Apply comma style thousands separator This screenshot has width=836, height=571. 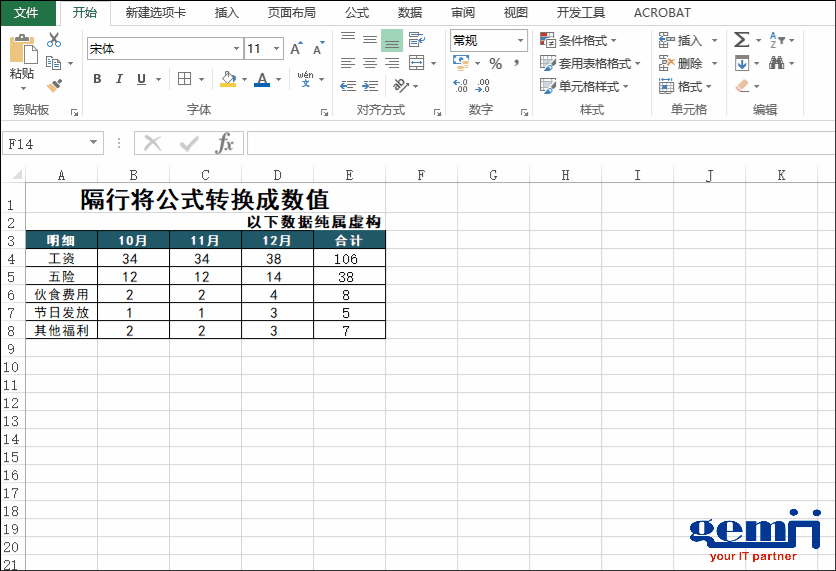(x=516, y=63)
